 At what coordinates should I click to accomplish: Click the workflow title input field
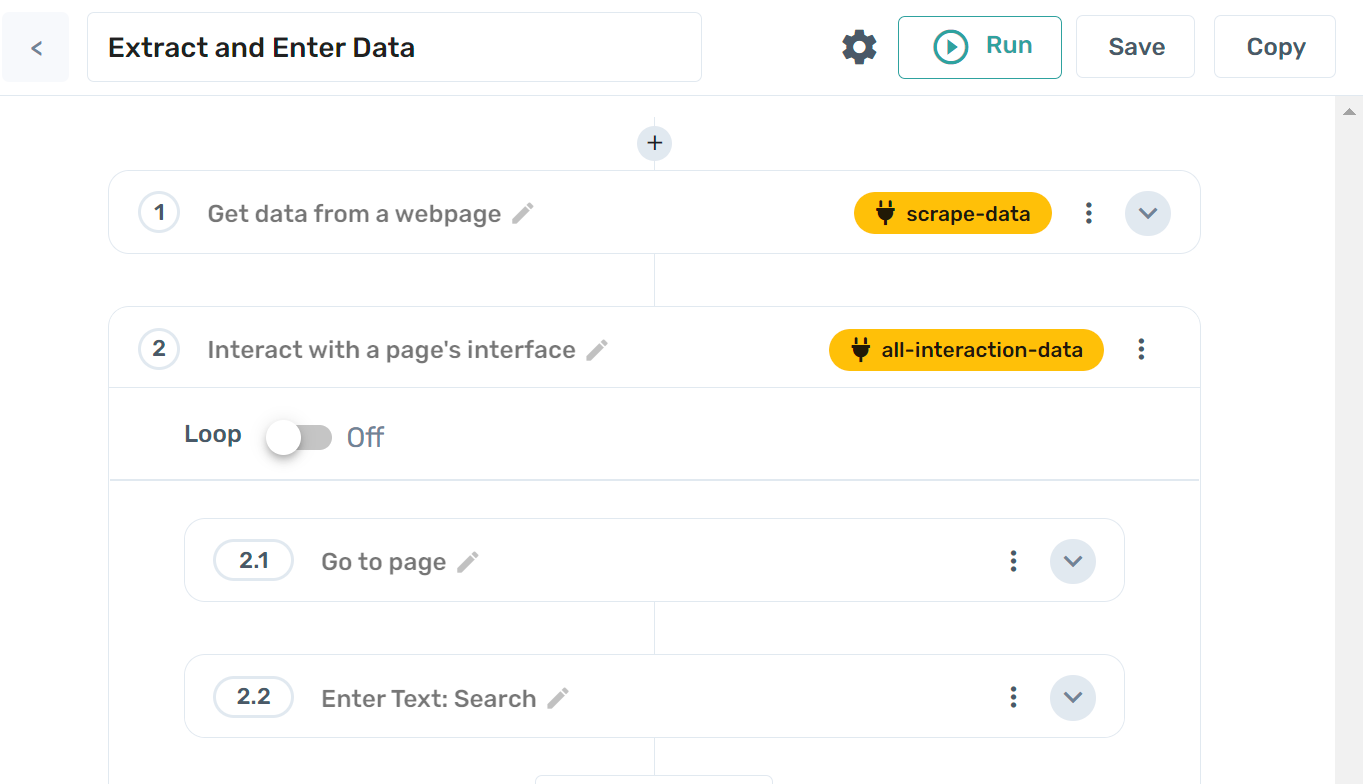[x=394, y=47]
